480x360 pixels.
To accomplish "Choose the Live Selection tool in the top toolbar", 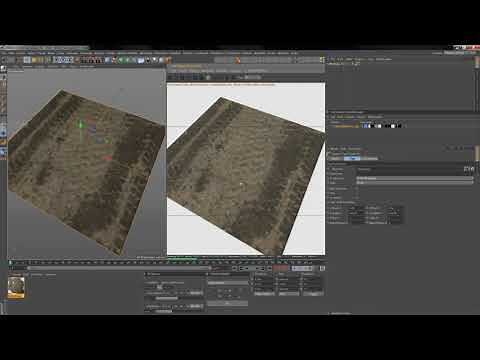I will point(19,60).
